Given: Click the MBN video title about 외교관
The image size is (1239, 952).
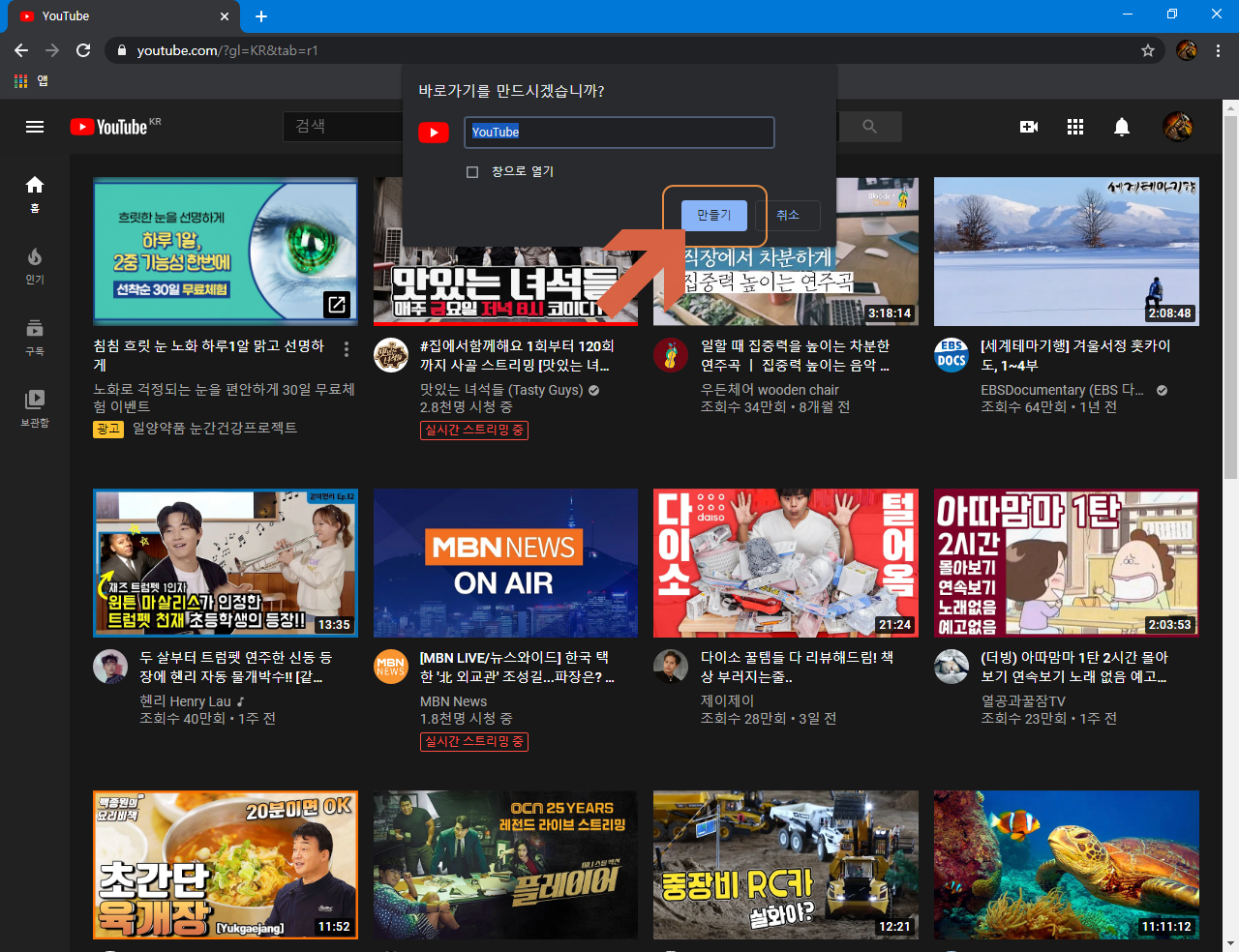Looking at the screenshot, I should tap(517, 668).
